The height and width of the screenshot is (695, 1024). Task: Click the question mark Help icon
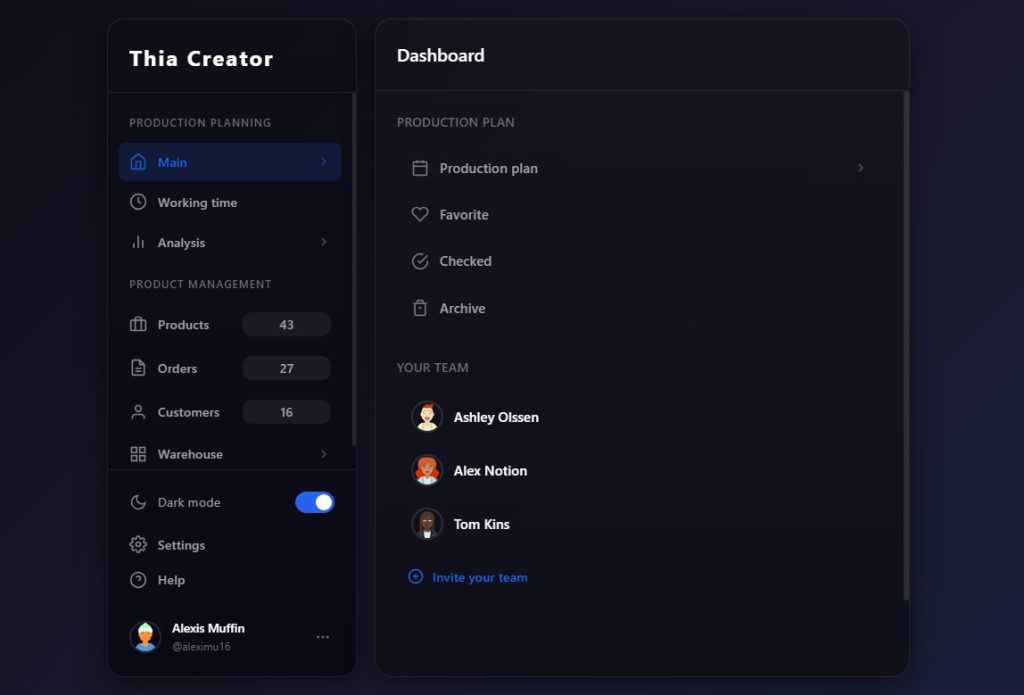click(x=138, y=580)
